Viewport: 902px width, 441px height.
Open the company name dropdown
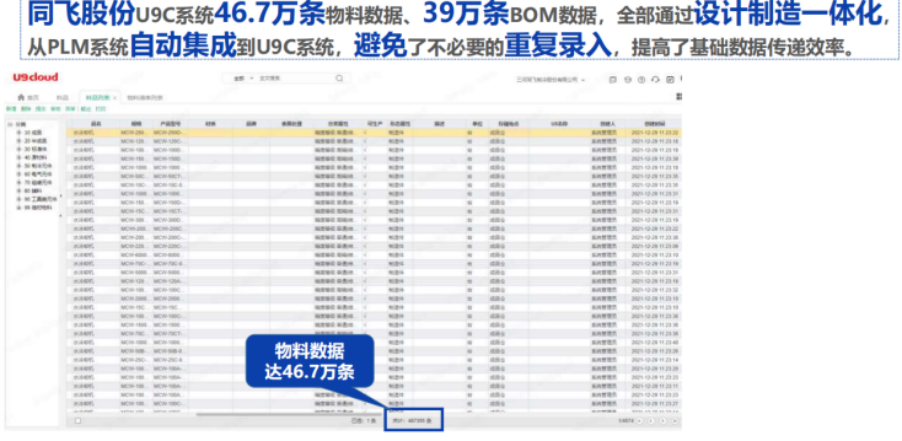[x=551, y=79]
